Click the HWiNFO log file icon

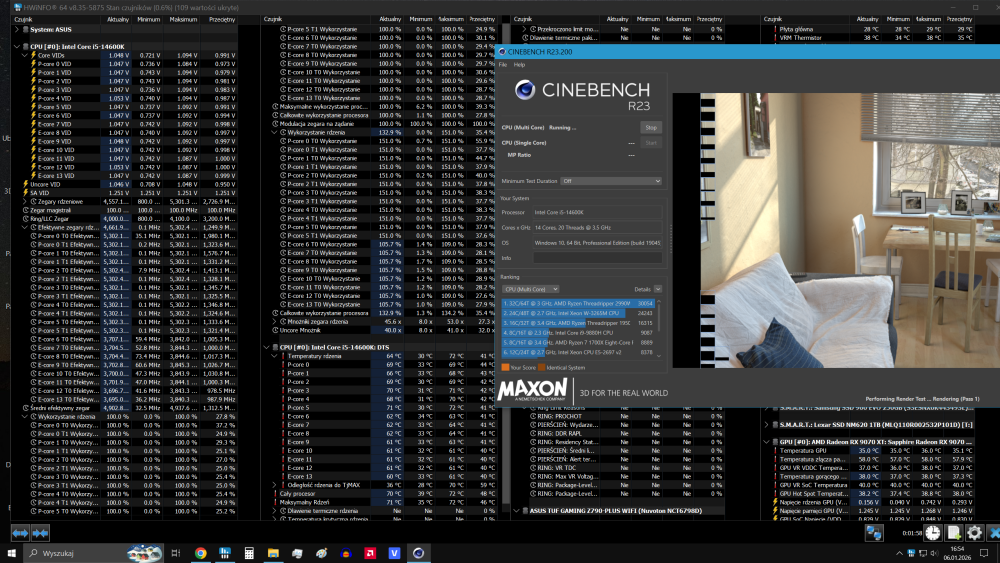click(x=954, y=533)
